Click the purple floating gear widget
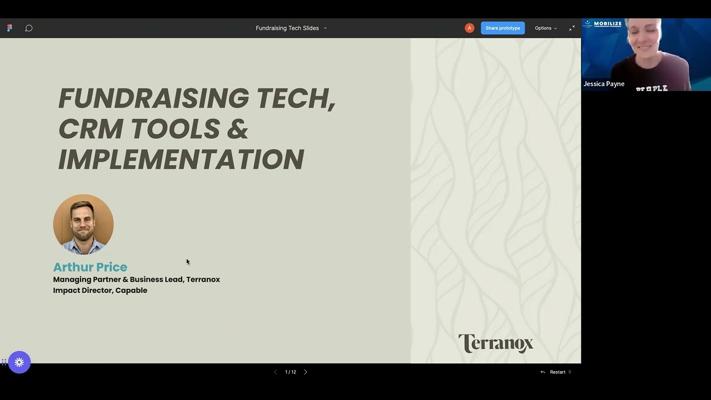The image size is (711, 400). coord(19,362)
